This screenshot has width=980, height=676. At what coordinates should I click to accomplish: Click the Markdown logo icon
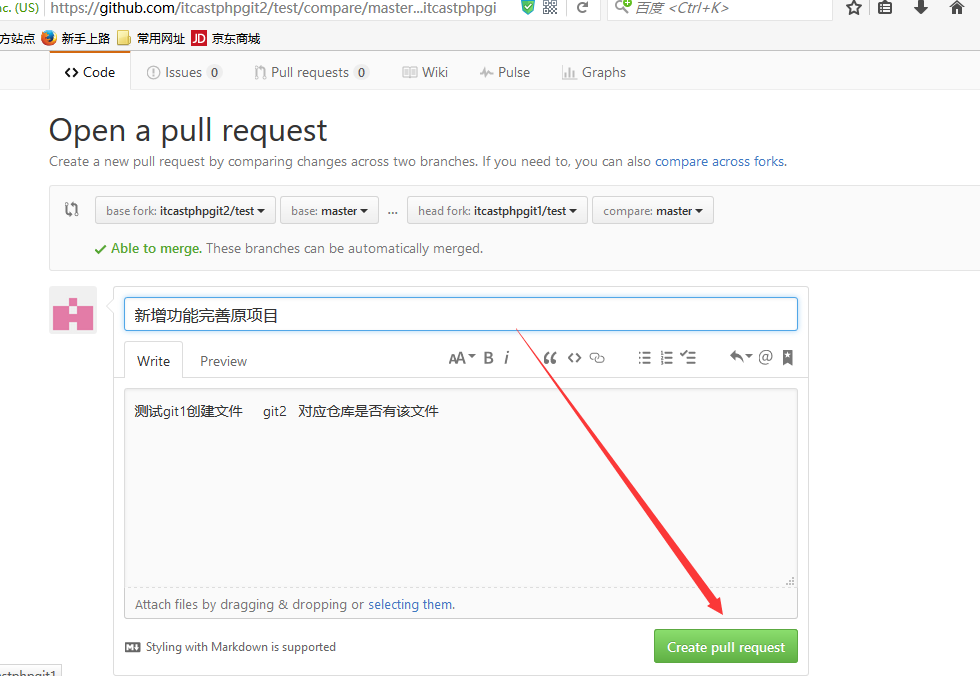pyautogui.click(x=132, y=647)
